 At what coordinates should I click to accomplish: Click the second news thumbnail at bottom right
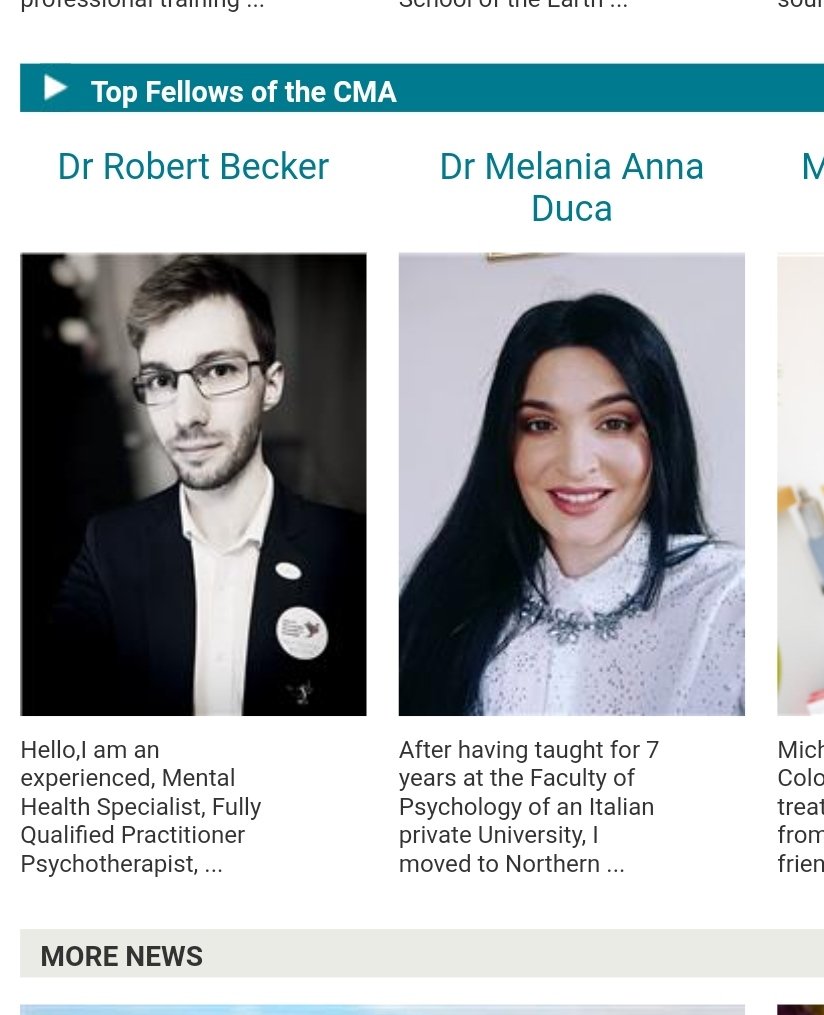(801, 1010)
